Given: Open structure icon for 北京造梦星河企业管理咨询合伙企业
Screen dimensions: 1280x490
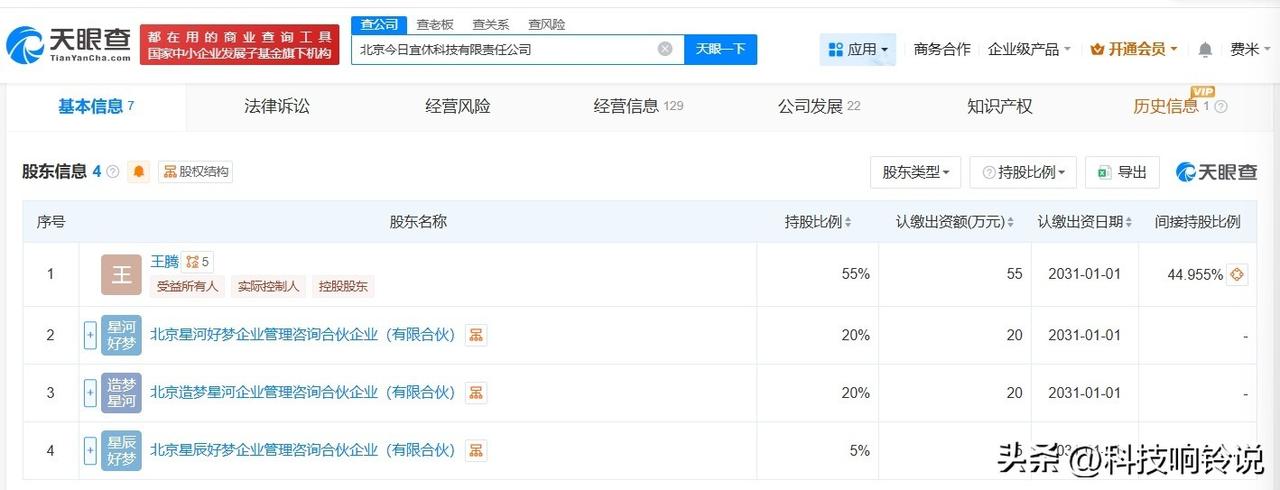Looking at the screenshot, I should tap(476, 393).
